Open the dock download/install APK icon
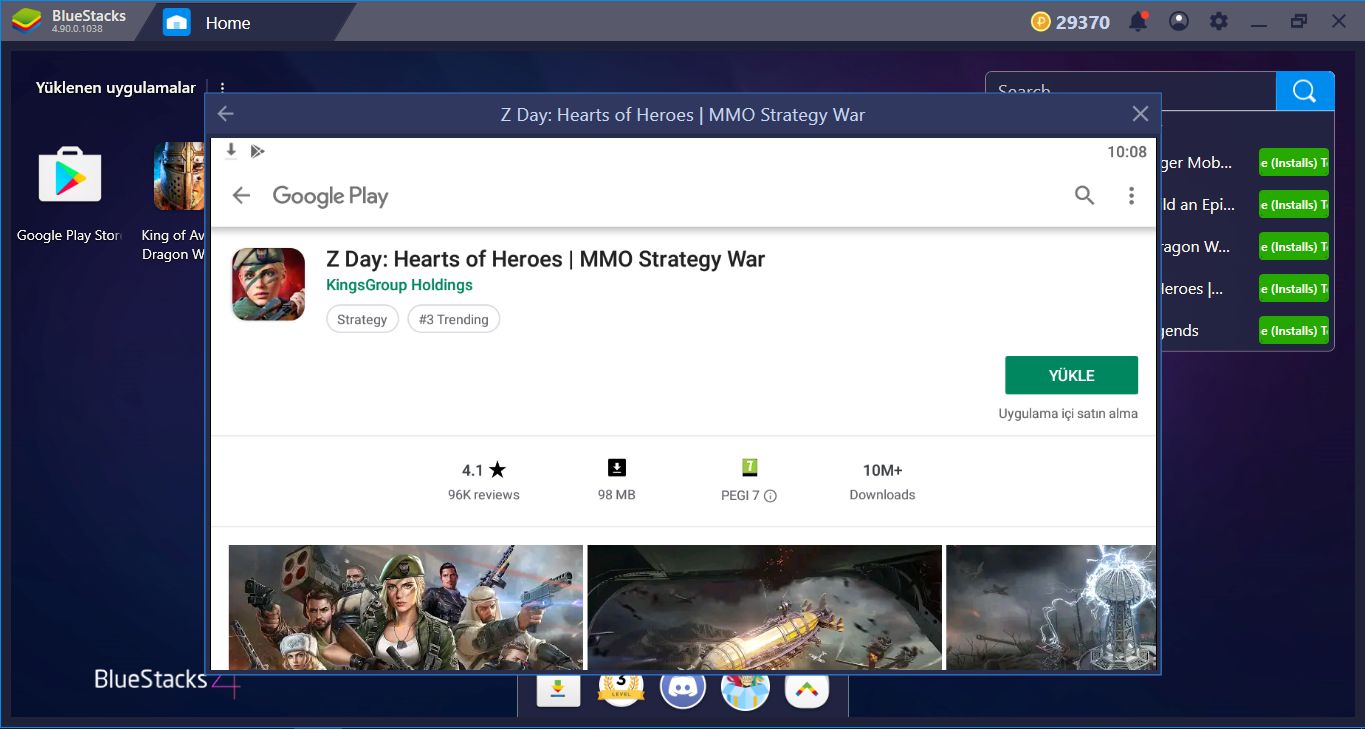Viewport: 1365px width, 729px height. (558, 689)
